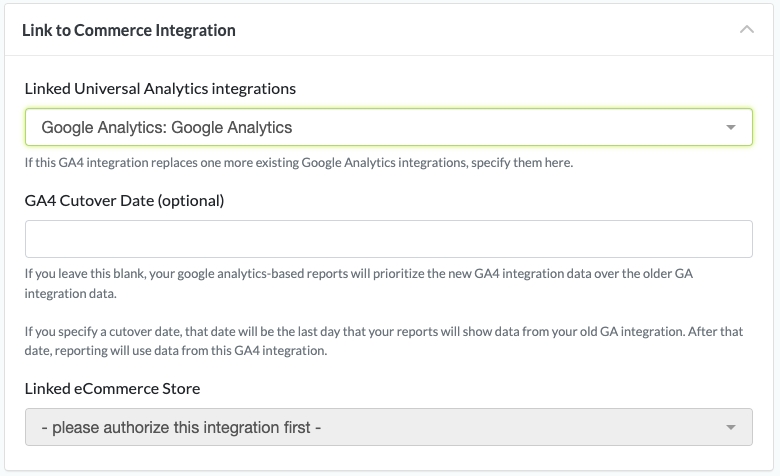Viewport: 780px width, 476px height.
Task: Click the Linked Universal Analytics integrations label
Action: 160,88
